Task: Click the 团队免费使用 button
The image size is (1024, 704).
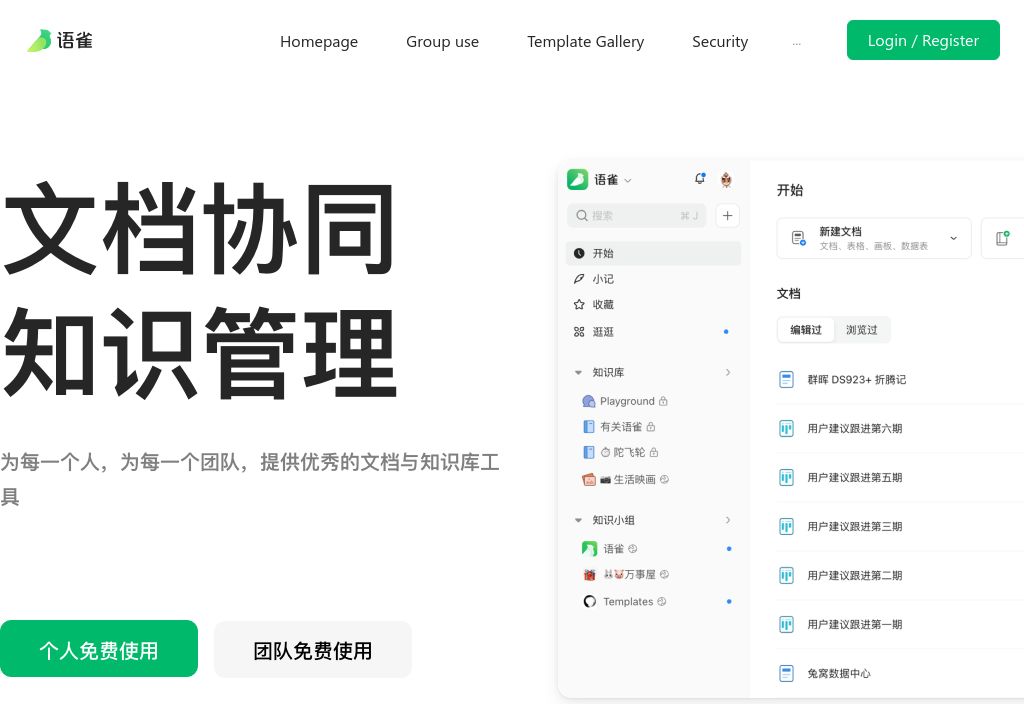Action: pyautogui.click(x=312, y=650)
